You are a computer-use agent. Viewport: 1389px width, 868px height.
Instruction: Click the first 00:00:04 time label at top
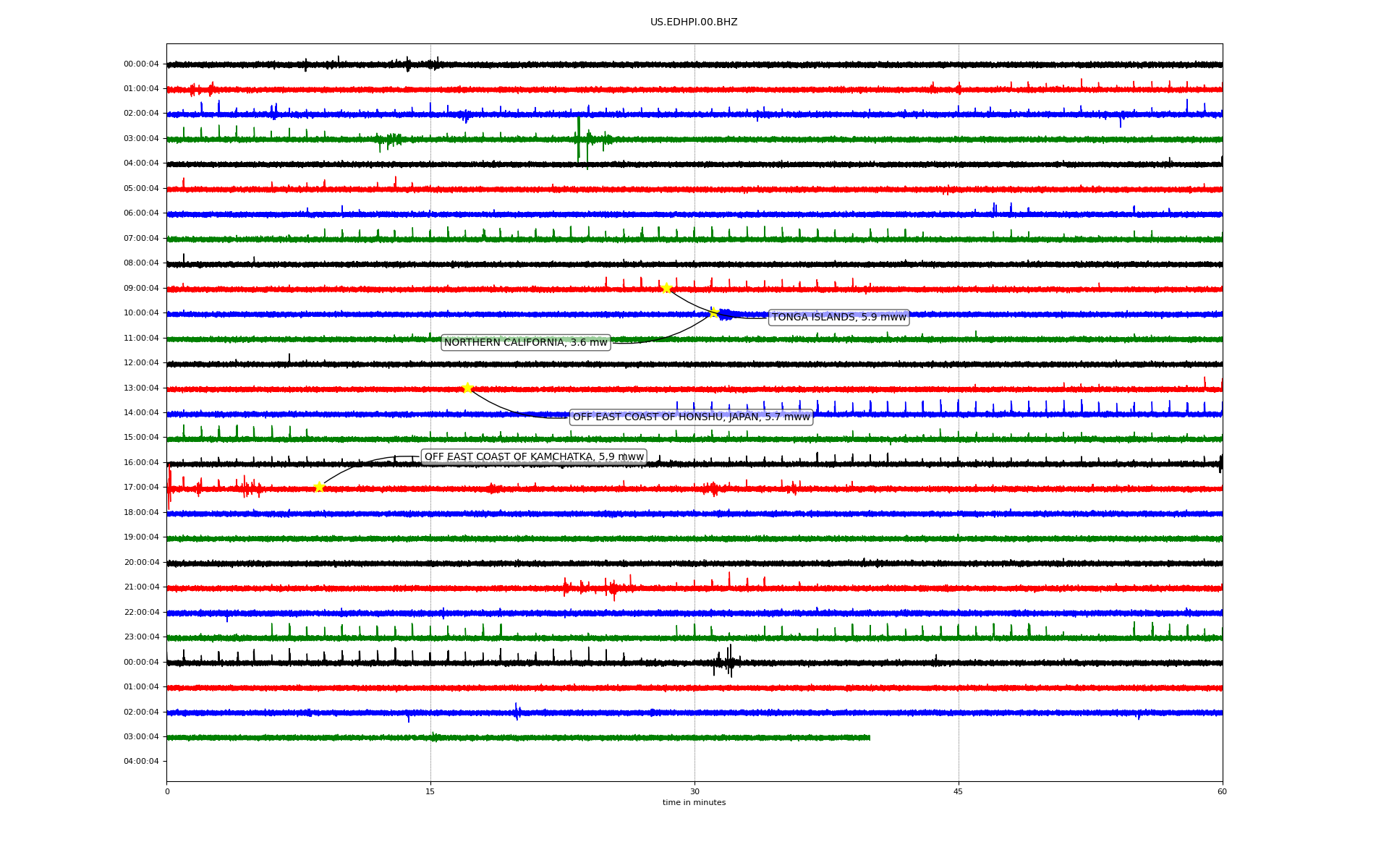141,64
